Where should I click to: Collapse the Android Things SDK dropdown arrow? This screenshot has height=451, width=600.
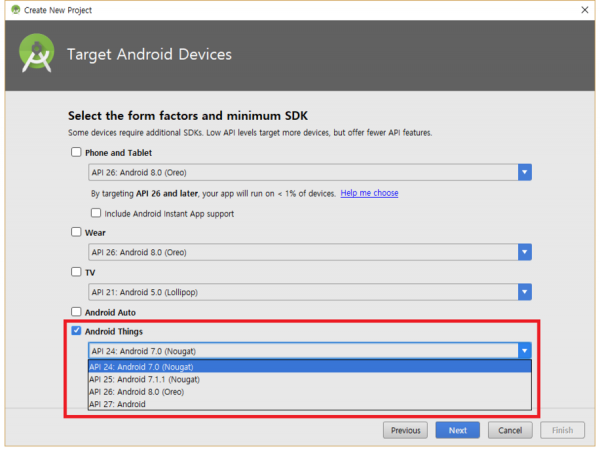(x=525, y=350)
